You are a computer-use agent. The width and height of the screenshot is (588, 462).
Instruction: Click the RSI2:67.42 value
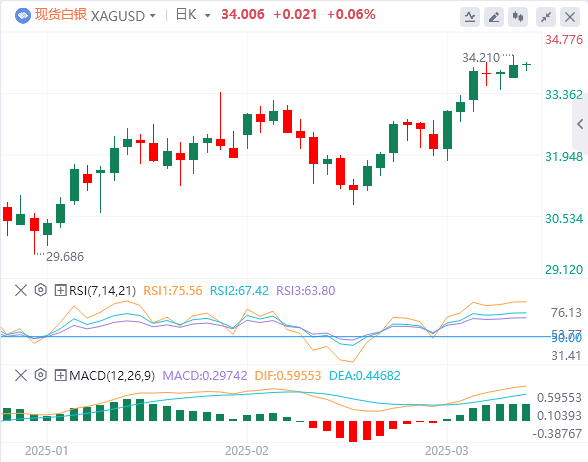pos(239,291)
